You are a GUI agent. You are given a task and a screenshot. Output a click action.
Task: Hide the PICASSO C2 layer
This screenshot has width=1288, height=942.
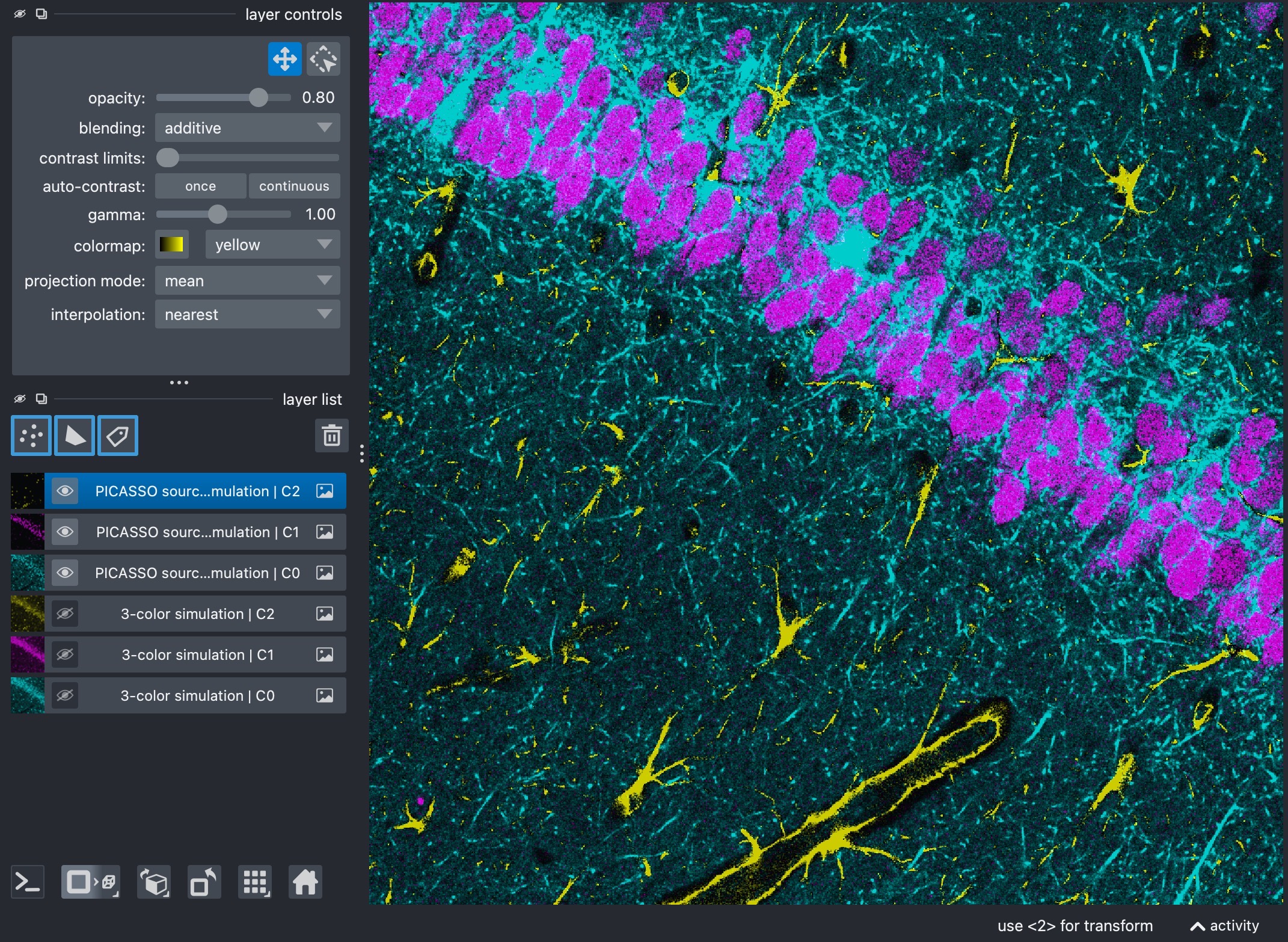tap(65, 491)
